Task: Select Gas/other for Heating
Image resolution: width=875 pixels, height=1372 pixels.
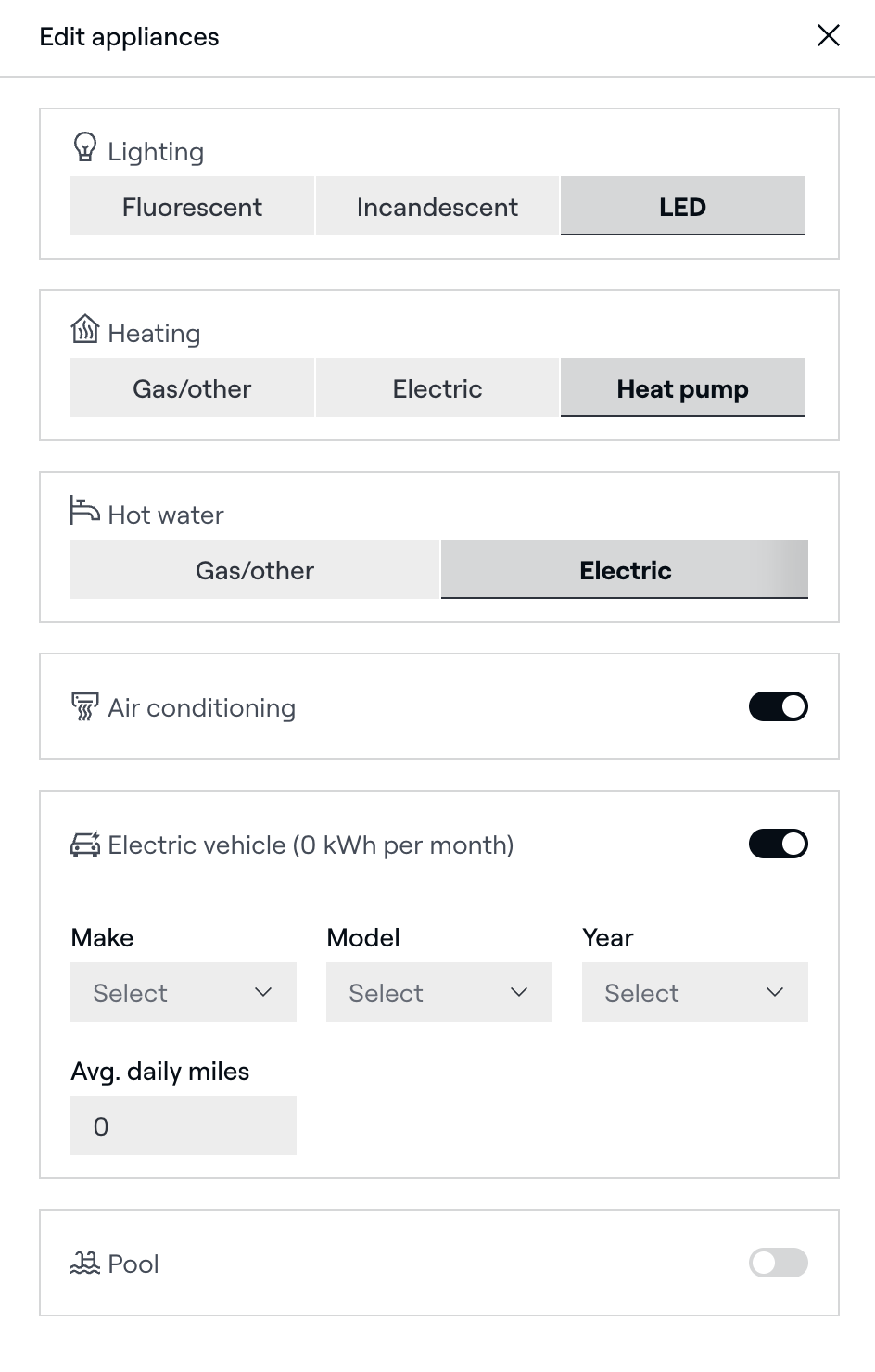Action: coord(192,388)
